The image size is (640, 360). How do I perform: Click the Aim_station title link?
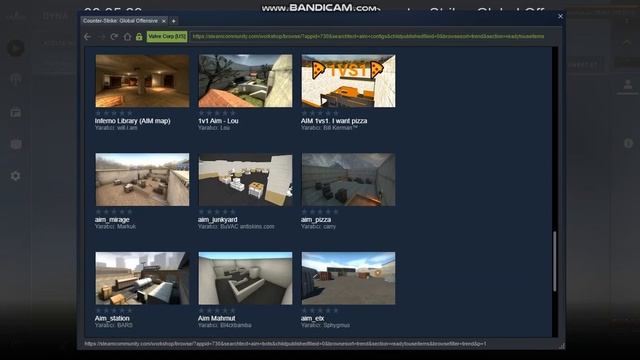(112, 318)
